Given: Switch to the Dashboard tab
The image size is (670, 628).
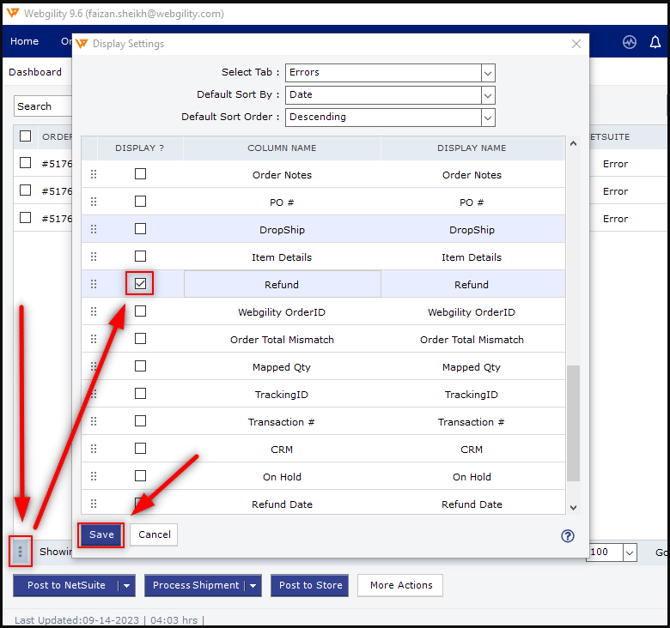Looking at the screenshot, I should pyautogui.click(x=35, y=72).
